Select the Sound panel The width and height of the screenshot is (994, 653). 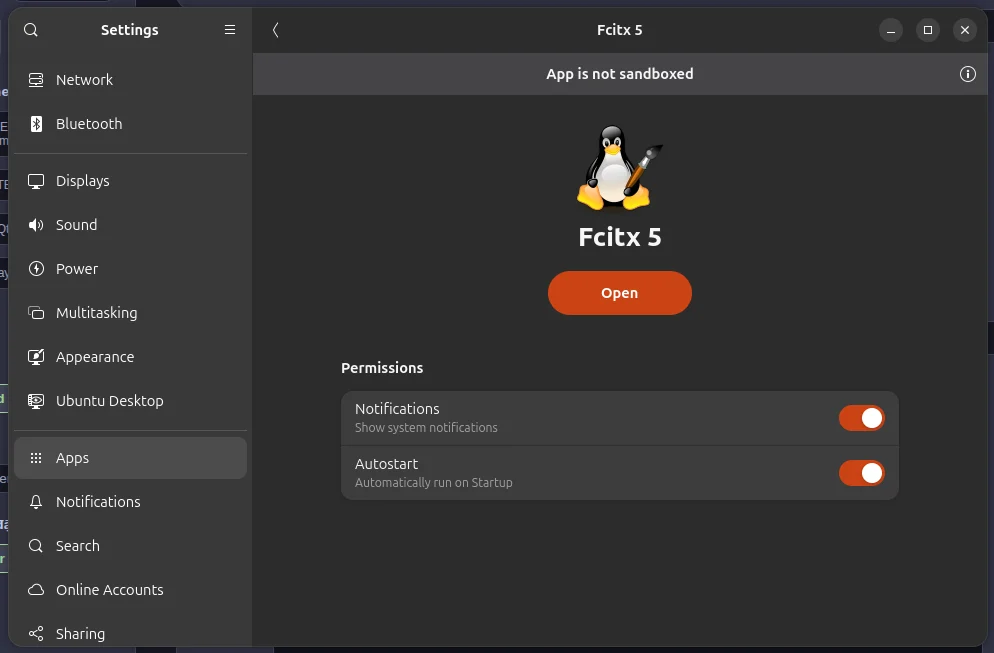point(131,225)
